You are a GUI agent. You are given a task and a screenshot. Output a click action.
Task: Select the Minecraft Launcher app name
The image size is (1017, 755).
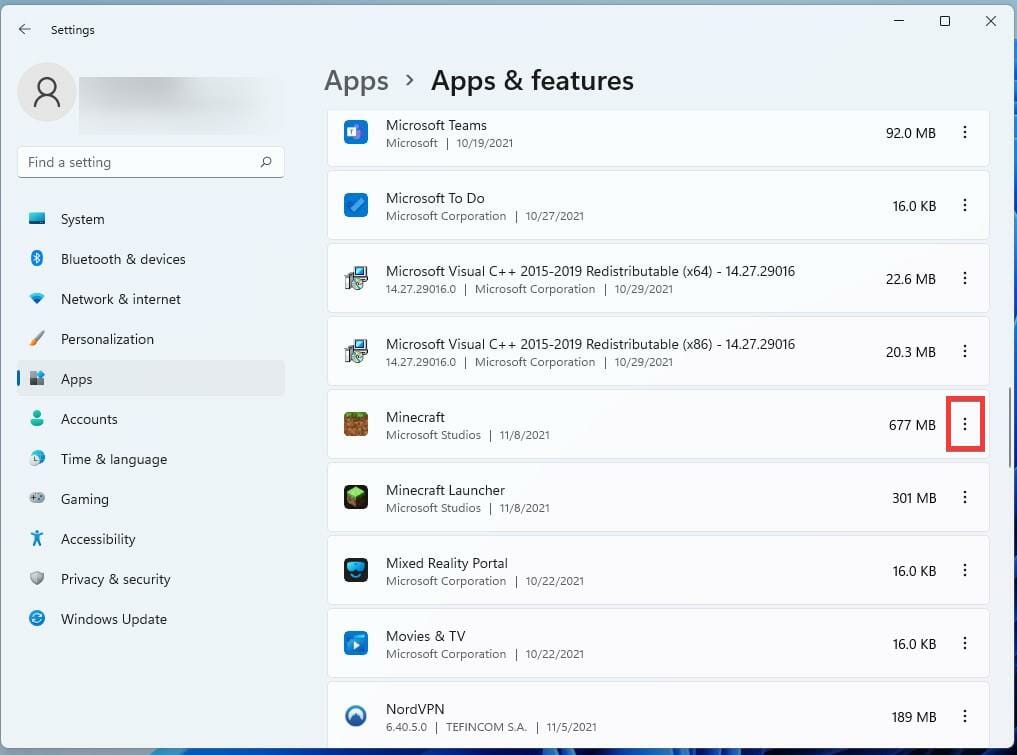pyautogui.click(x=445, y=490)
